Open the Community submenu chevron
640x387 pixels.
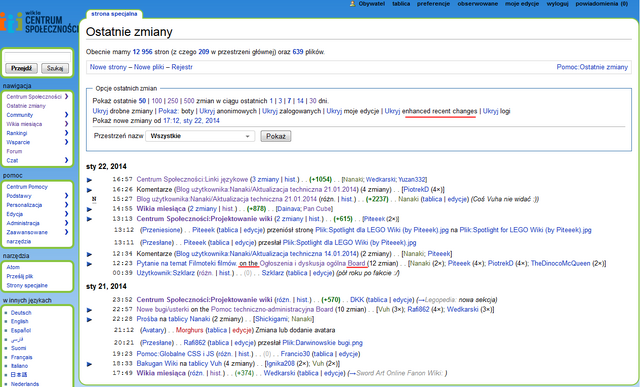(x=67, y=115)
